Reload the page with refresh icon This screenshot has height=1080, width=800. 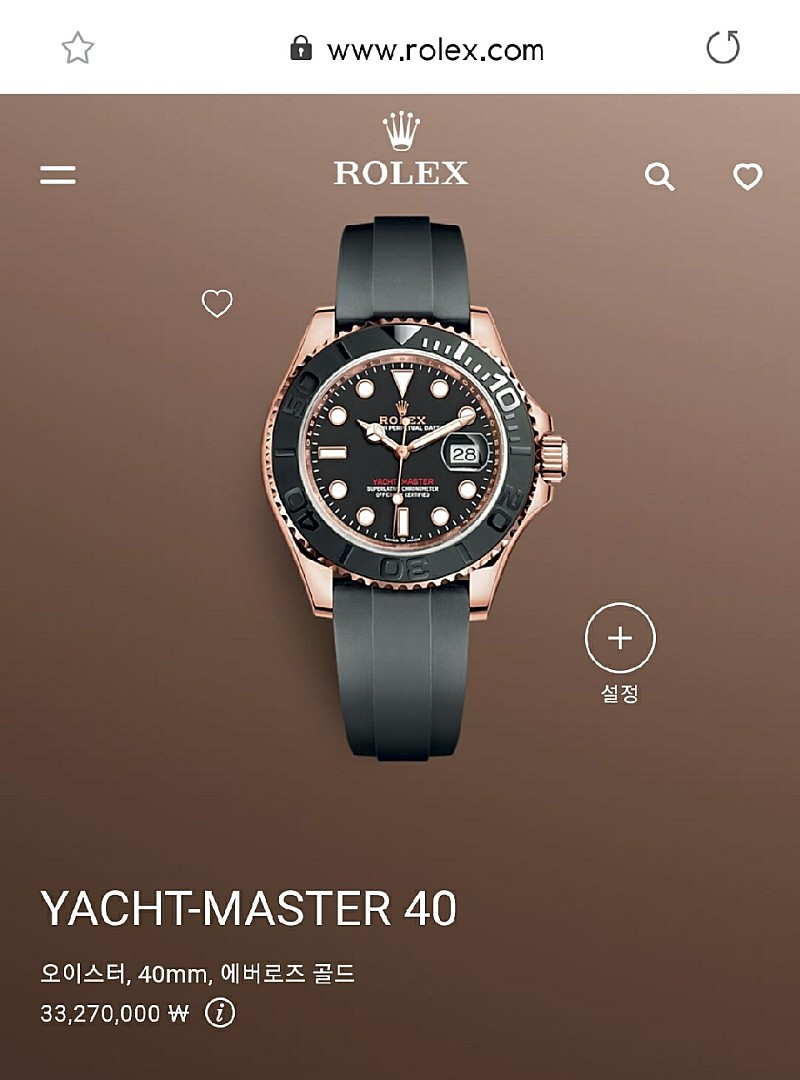[723, 48]
